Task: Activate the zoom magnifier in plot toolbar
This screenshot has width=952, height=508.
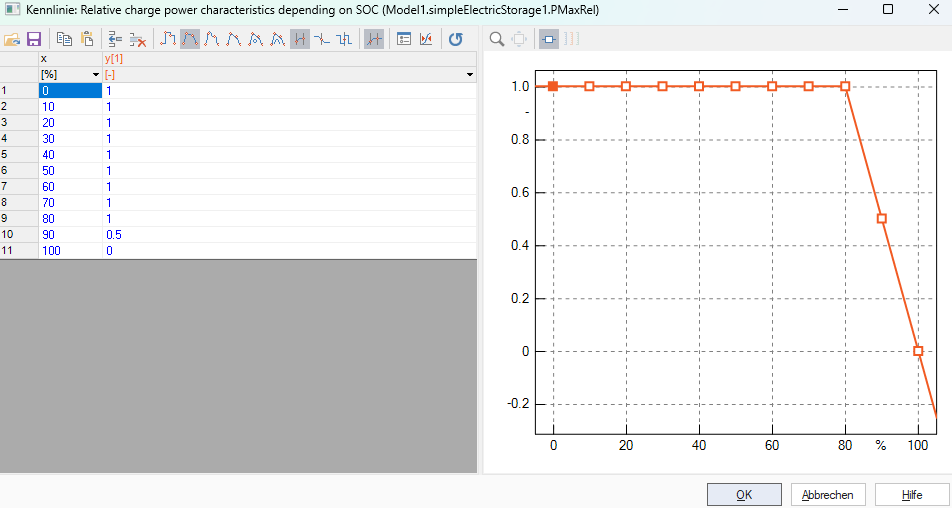Action: (x=497, y=39)
